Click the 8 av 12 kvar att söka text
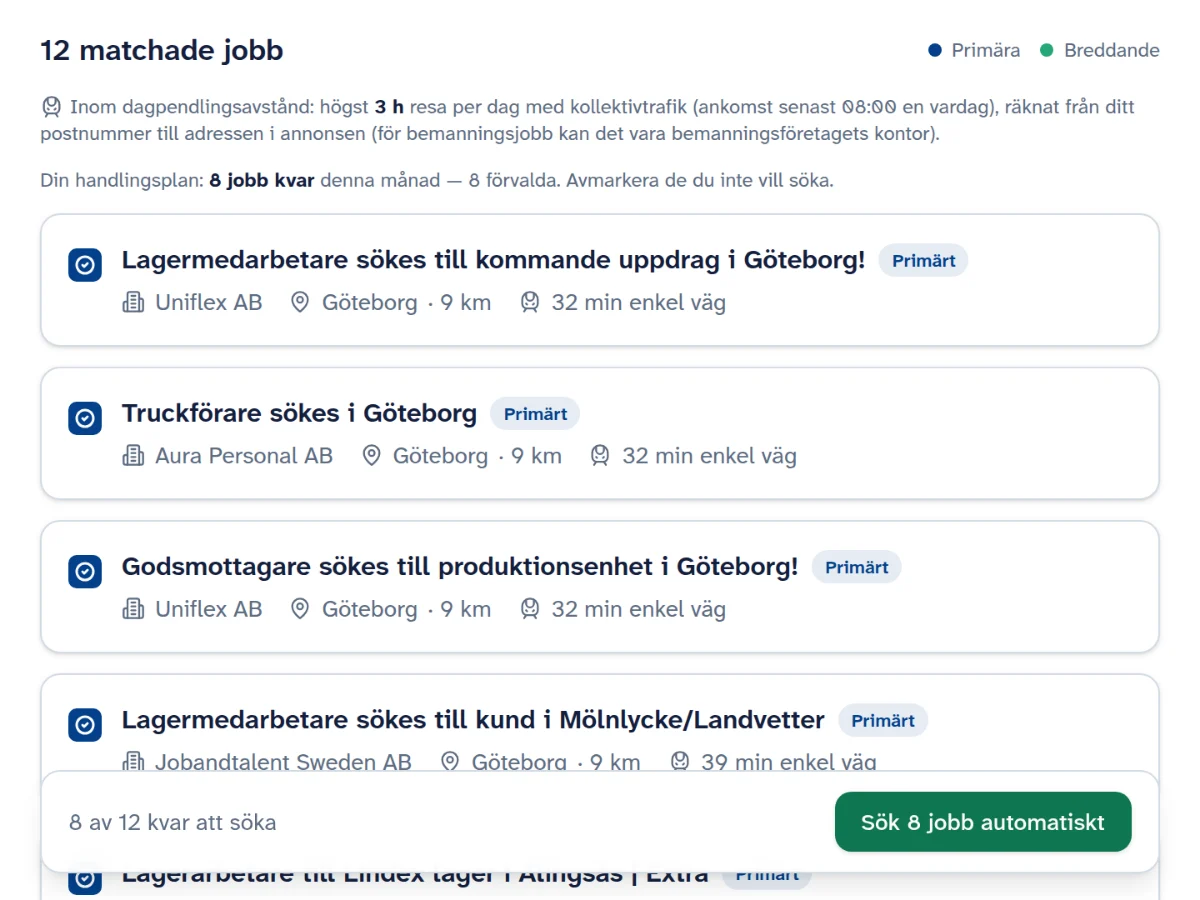1200x900 pixels. 173,823
